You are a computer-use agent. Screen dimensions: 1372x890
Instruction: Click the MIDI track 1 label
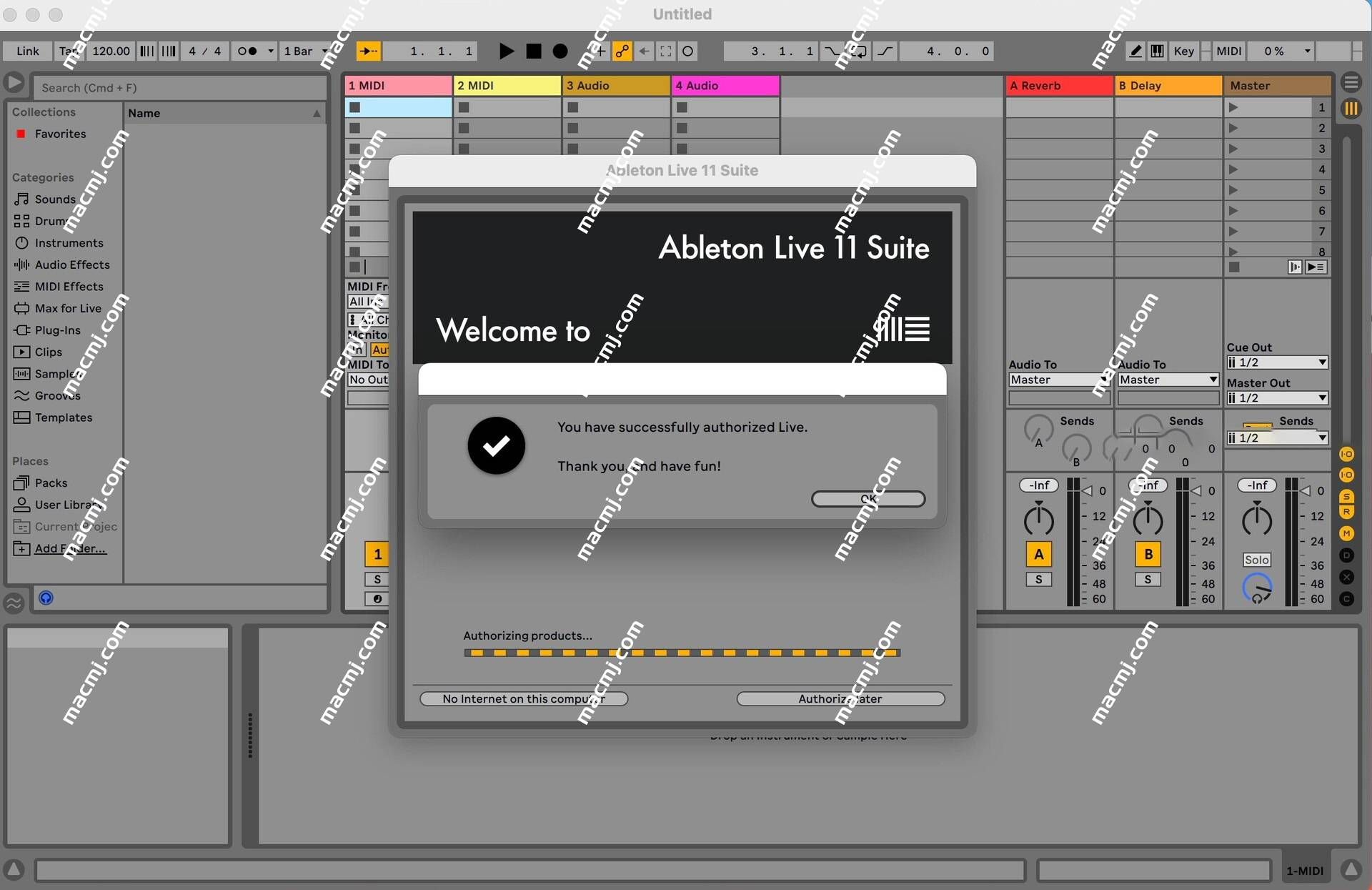coord(396,84)
